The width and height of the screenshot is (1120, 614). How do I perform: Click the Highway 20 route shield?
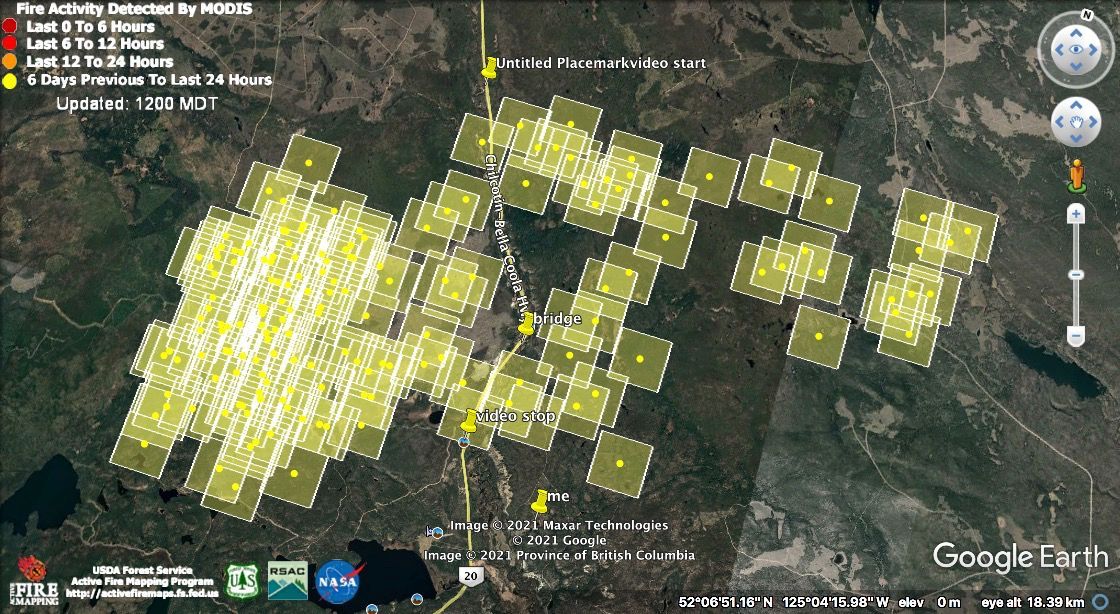[470, 575]
